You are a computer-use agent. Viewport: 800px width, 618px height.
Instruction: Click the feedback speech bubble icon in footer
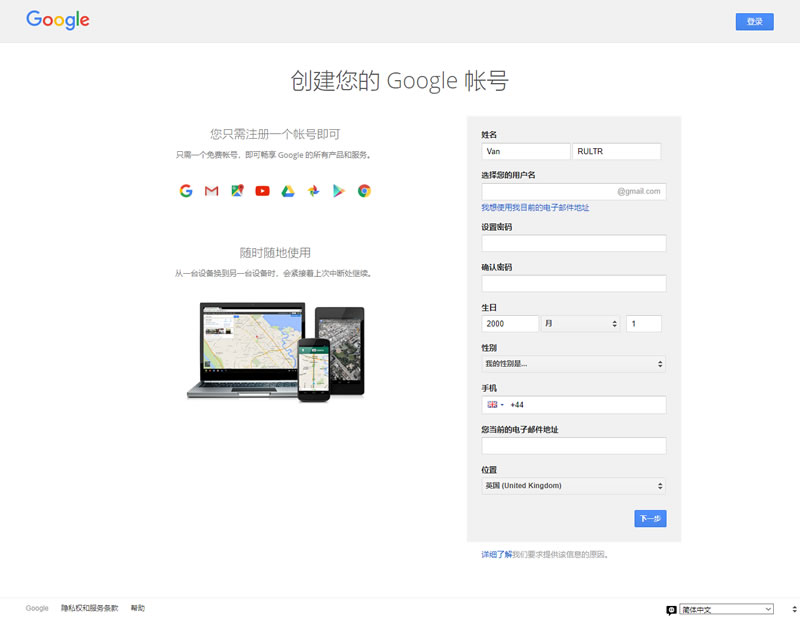671,610
